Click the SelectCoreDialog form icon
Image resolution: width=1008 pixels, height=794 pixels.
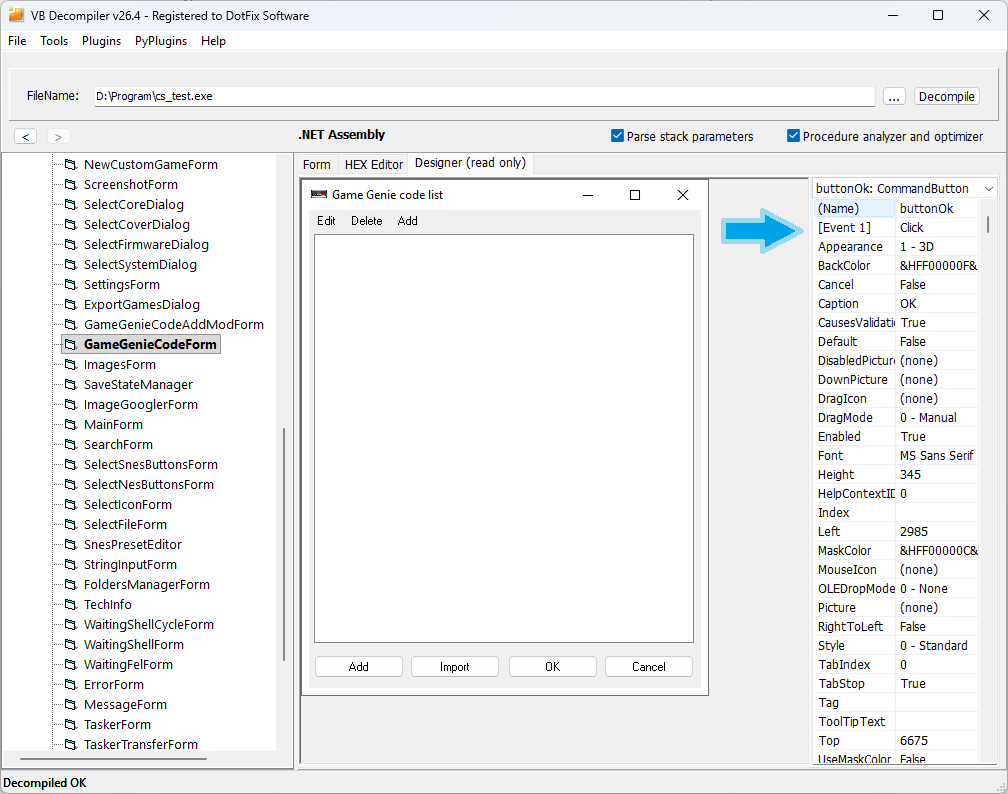point(71,204)
